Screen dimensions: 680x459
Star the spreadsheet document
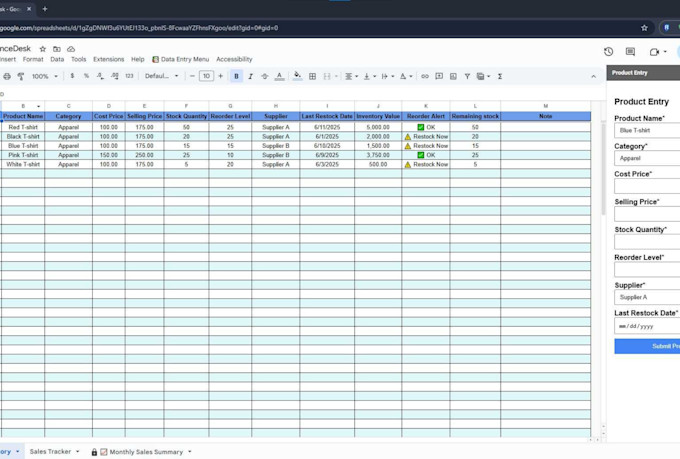(x=42, y=49)
